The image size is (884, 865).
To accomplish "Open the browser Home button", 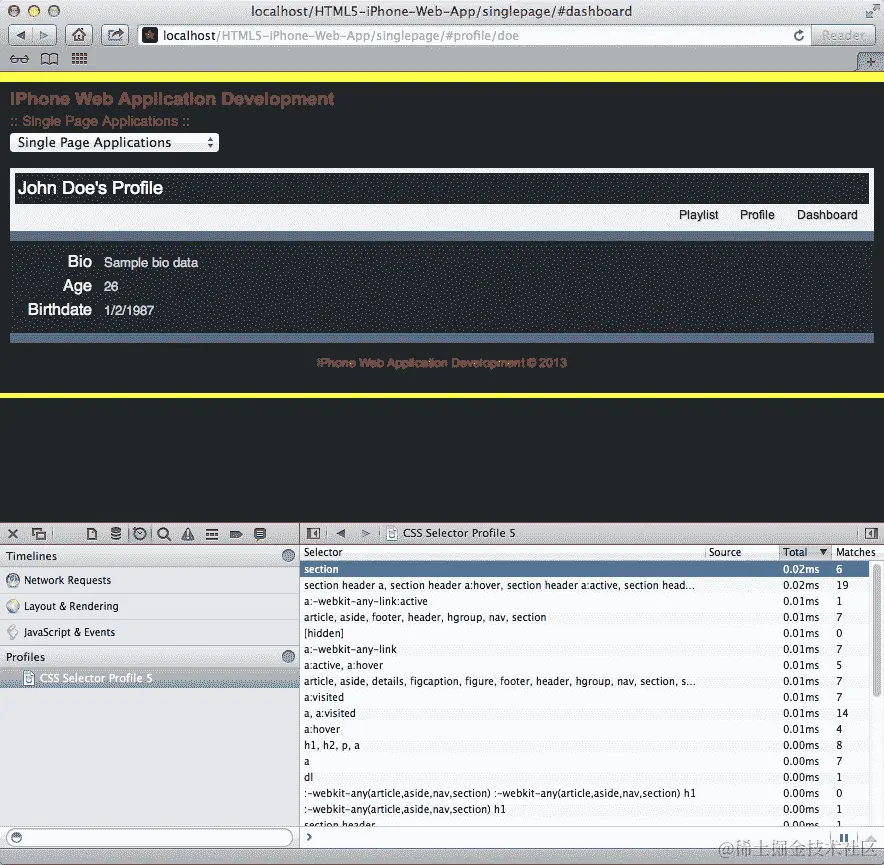I will (x=79, y=36).
